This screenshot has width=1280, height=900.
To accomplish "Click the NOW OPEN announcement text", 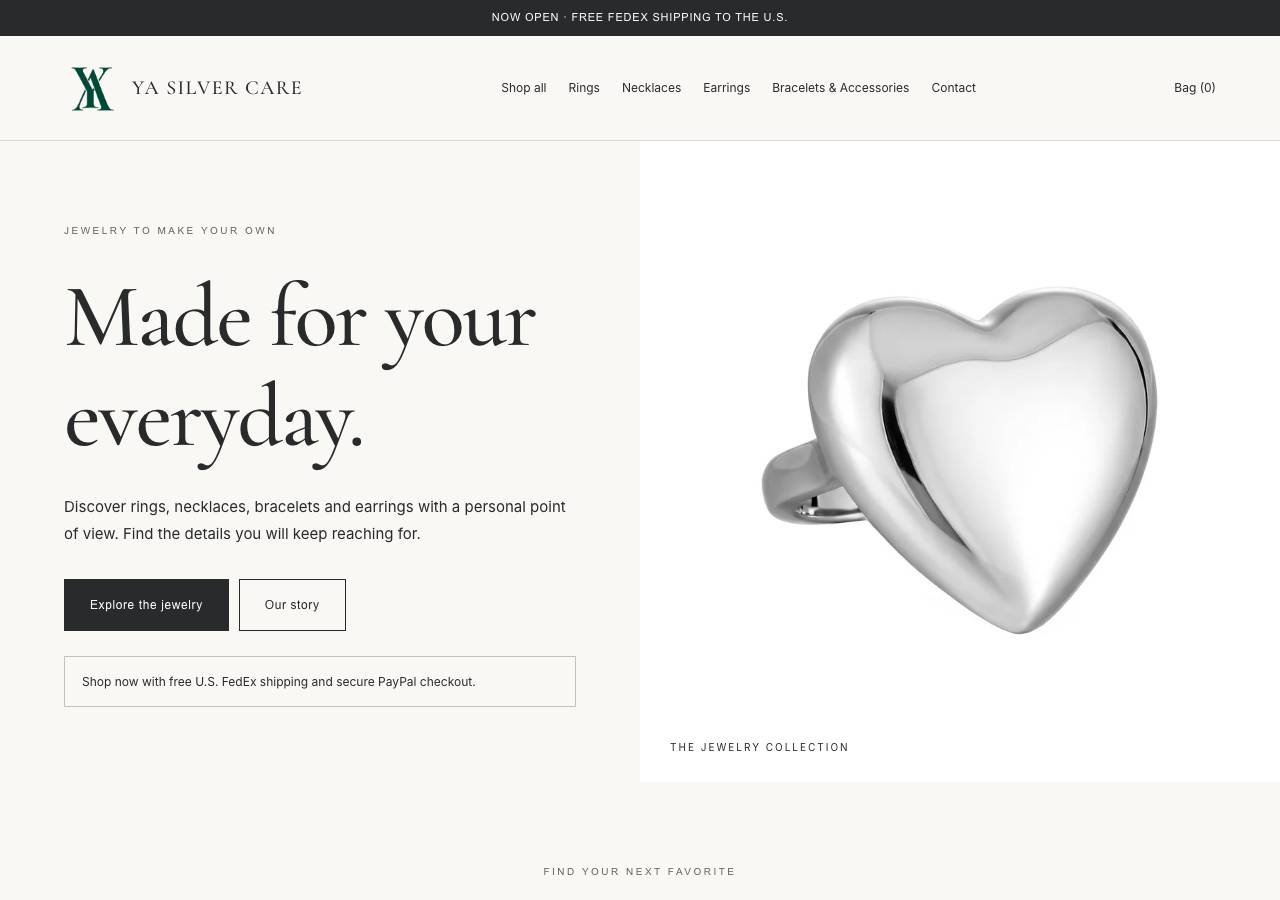I will pyautogui.click(x=525, y=17).
